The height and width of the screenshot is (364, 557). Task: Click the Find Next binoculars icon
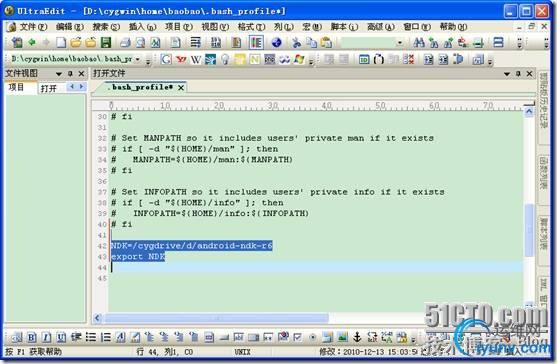448,43
